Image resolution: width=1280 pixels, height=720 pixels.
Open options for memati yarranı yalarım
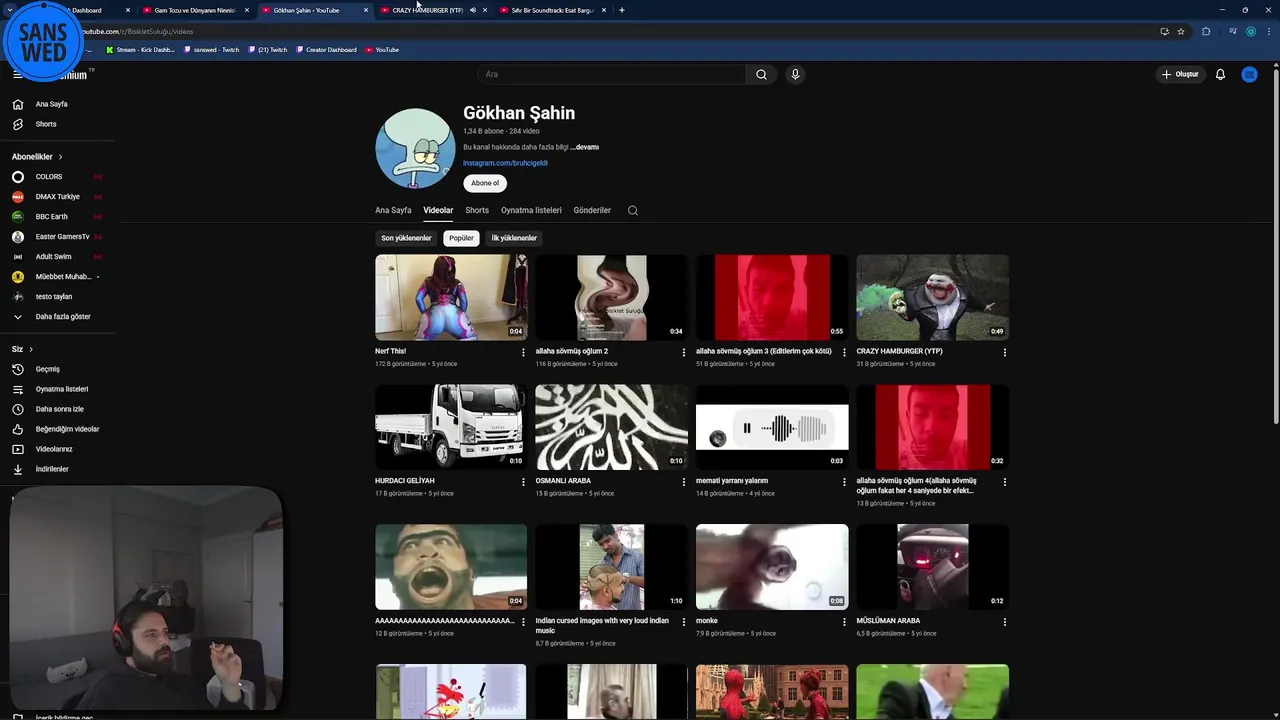(844, 481)
